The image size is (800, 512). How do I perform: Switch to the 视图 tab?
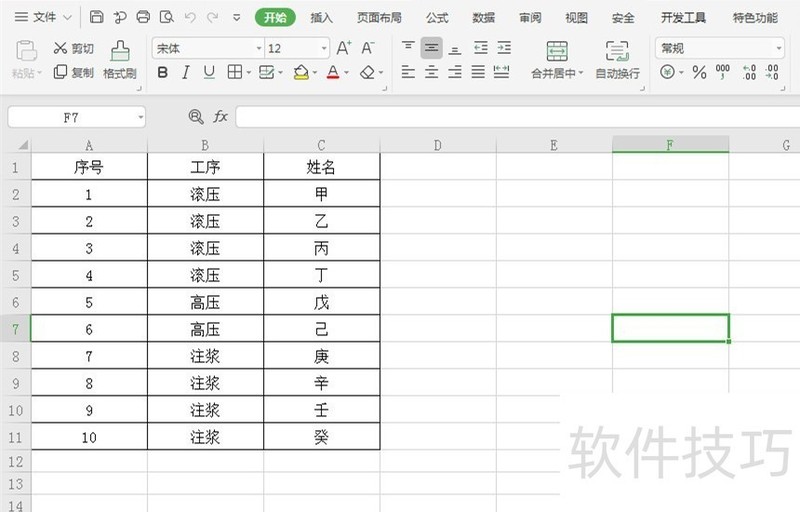pyautogui.click(x=577, y=18)
